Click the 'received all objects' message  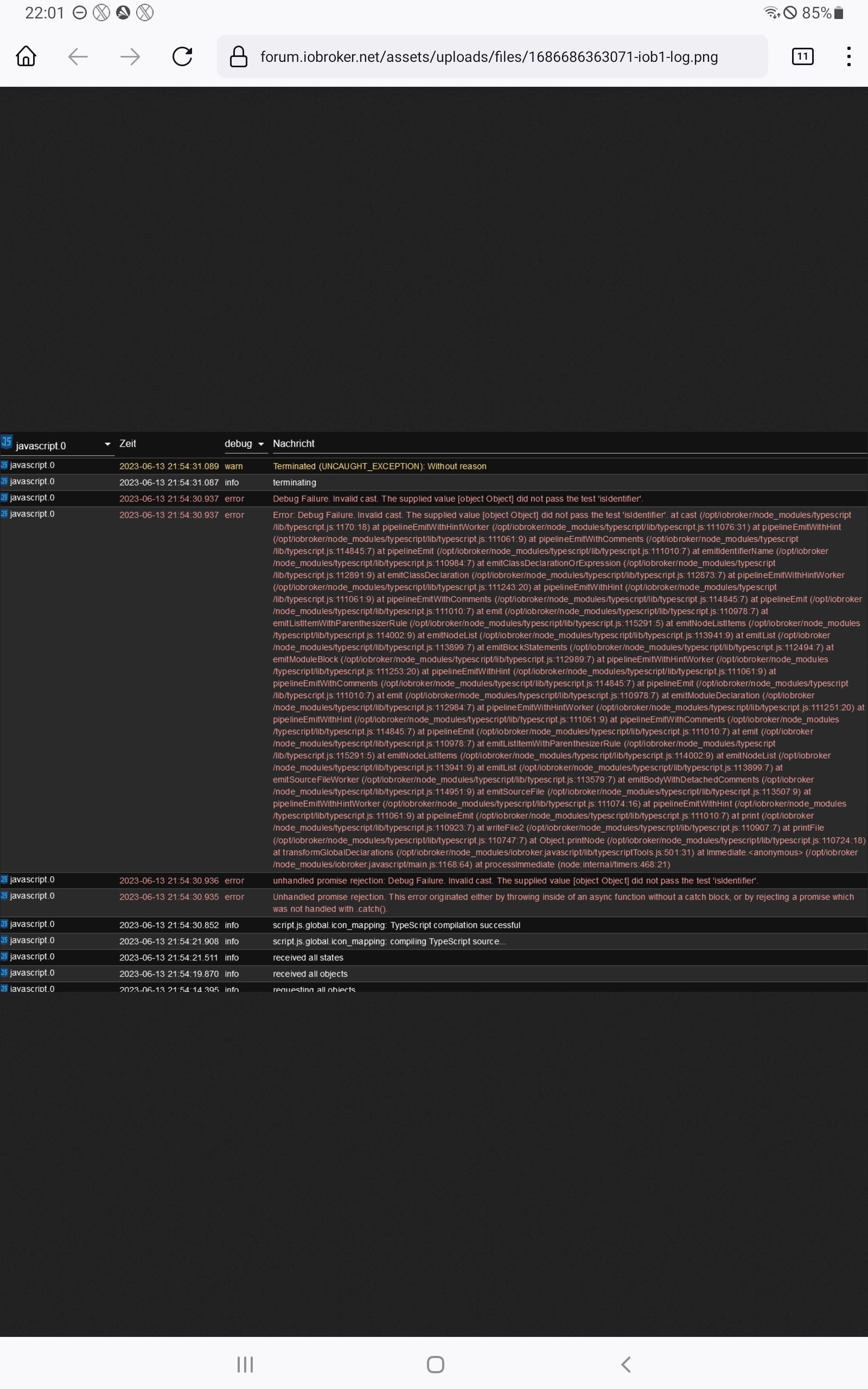(310, 973)
